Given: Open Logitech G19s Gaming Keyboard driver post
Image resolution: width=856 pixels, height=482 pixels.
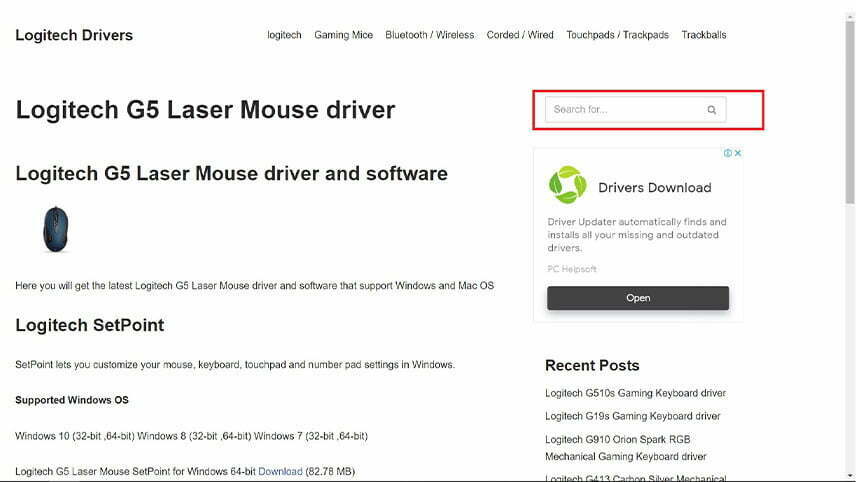Looking at the screenshot, I should (633, 416).
